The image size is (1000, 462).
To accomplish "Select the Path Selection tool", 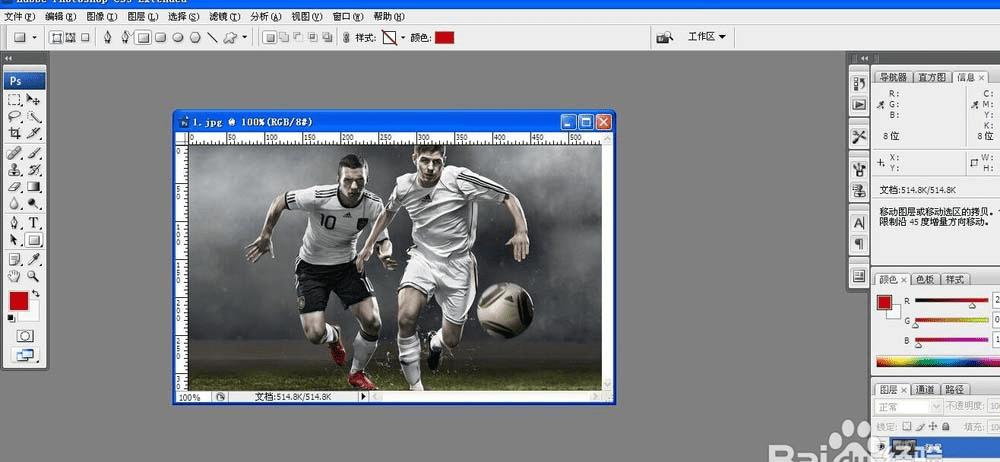I will click(x=14, y=240).
